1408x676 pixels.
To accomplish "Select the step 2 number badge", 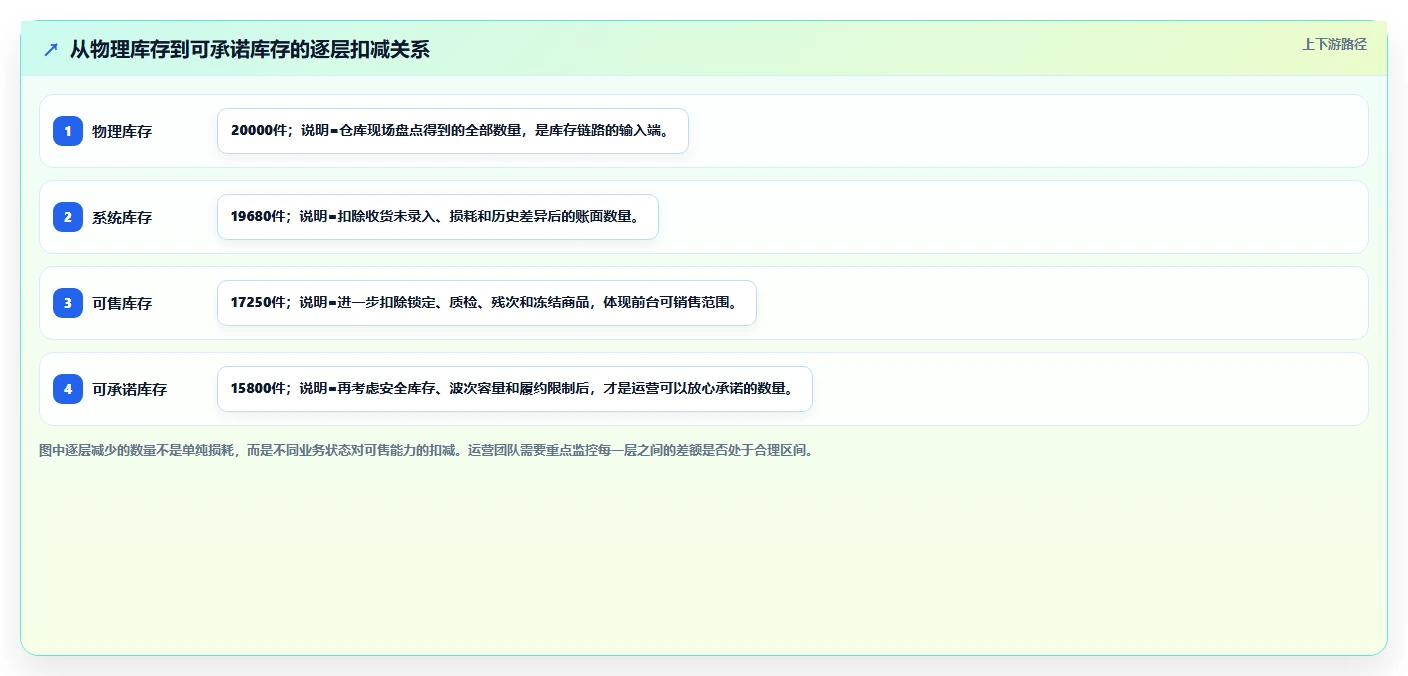I will point(68,217).
